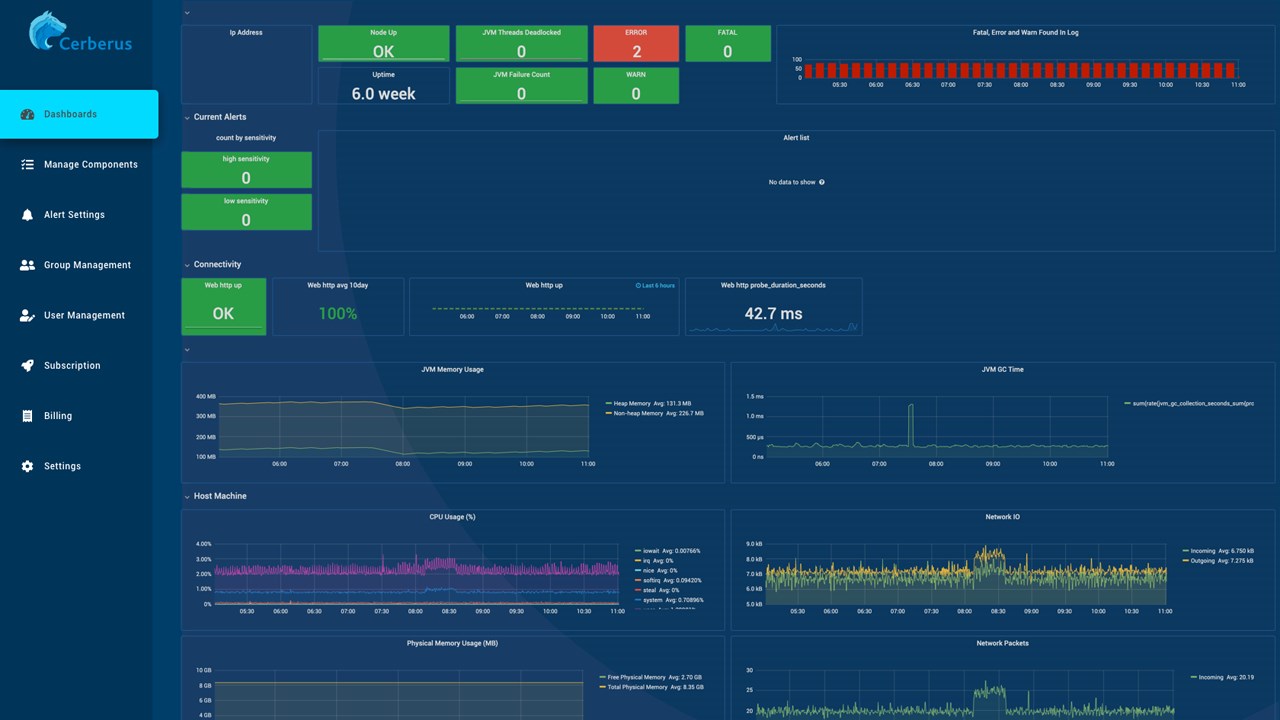Click the 100% Web http avg value
Screen dimensions: 1280x720
coord(338,314)
